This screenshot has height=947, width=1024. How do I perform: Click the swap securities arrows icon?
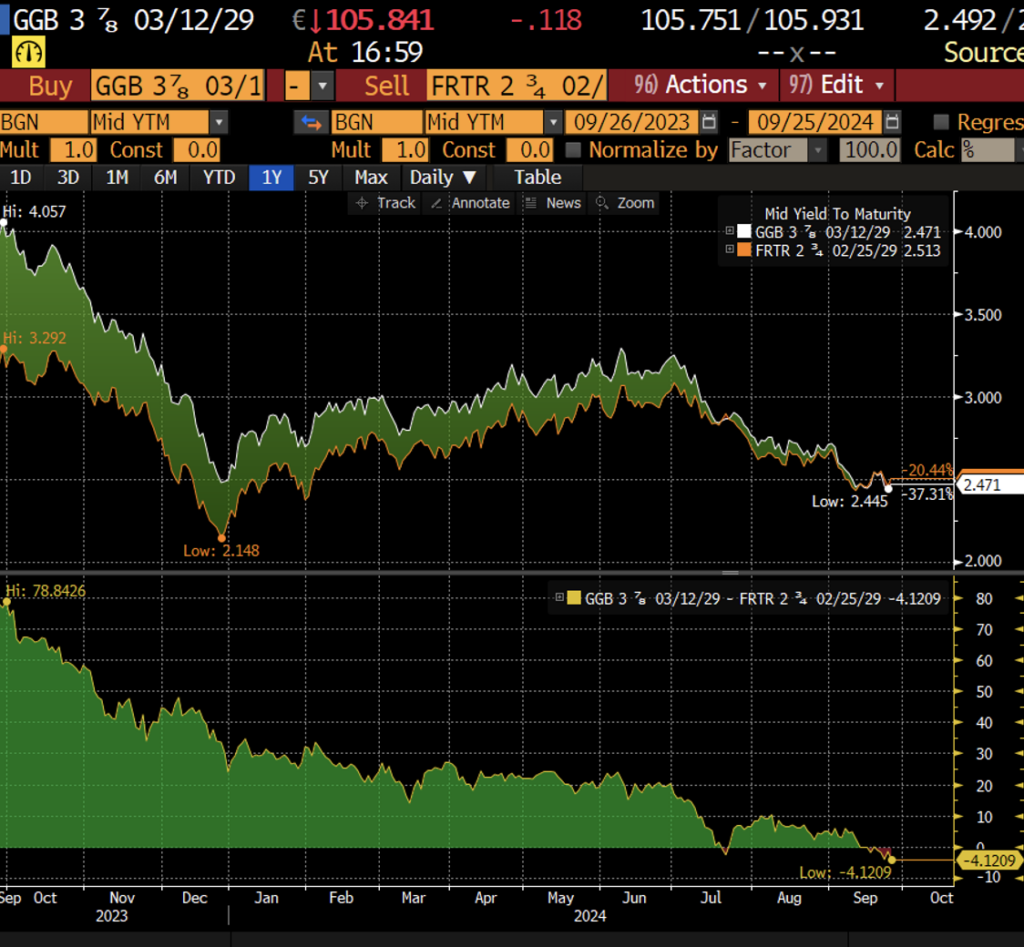pos(310,123)
